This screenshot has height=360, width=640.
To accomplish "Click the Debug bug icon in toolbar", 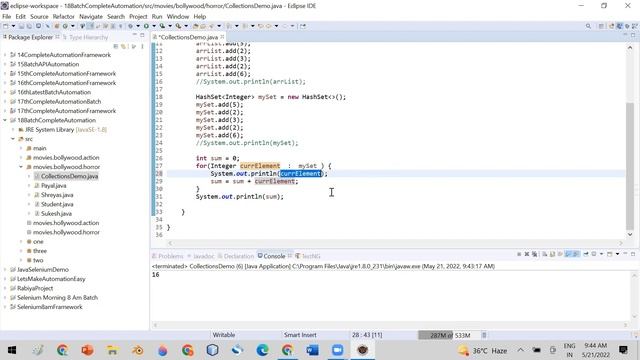I will point(130,26).
